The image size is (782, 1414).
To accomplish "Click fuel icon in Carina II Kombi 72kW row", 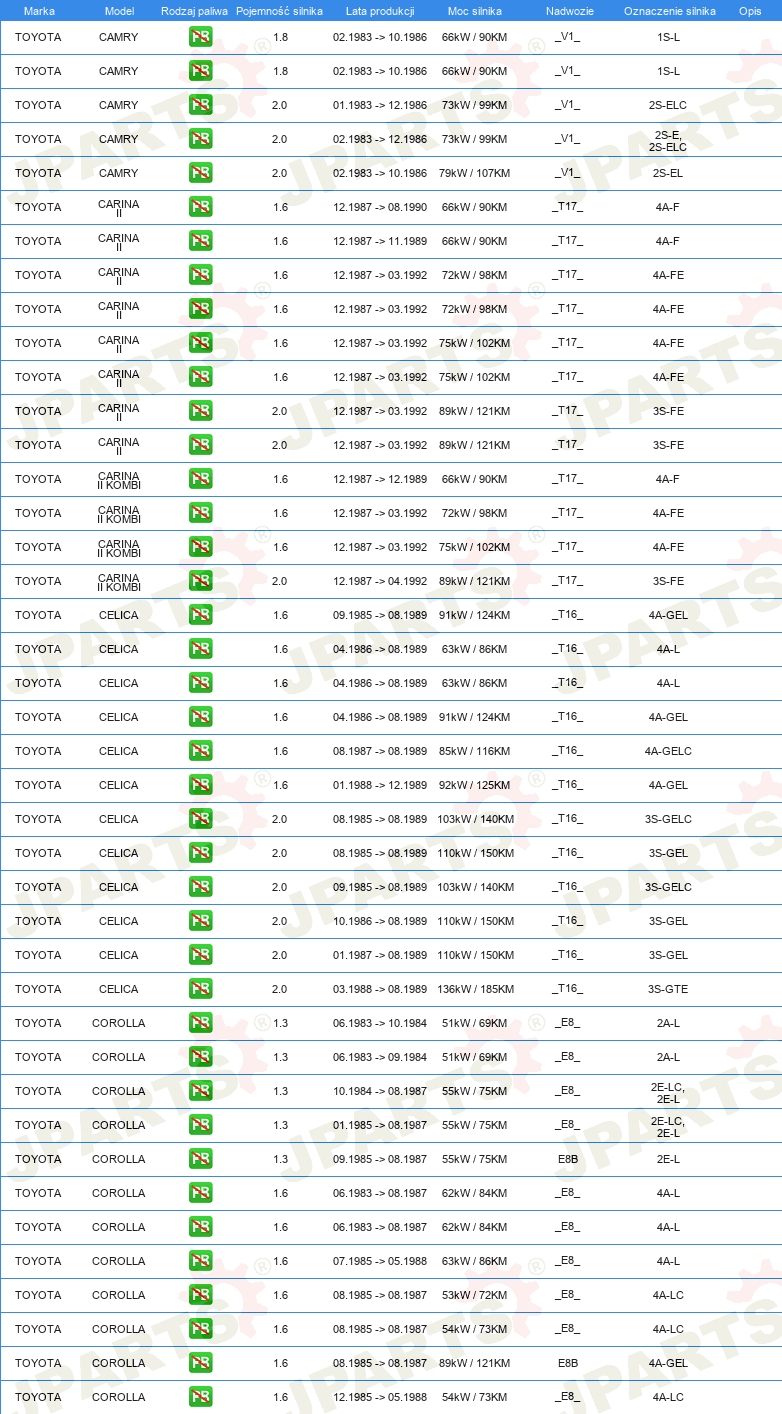I will (x=201, y=513).
